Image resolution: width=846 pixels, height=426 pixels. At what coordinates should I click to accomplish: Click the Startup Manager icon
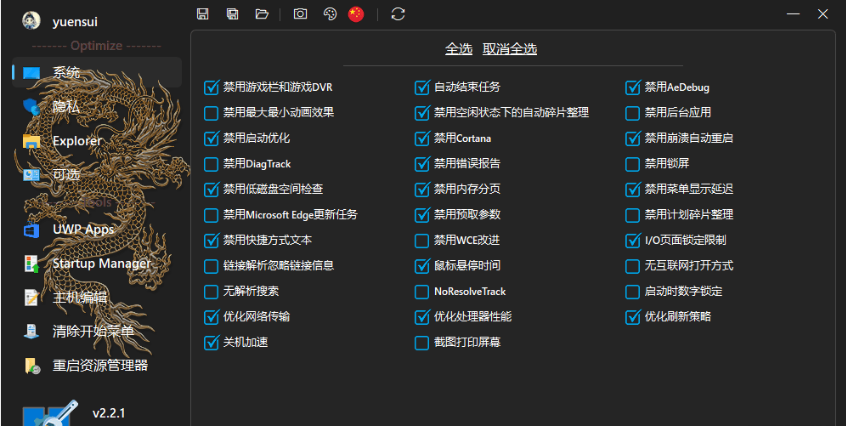(31, 264)
